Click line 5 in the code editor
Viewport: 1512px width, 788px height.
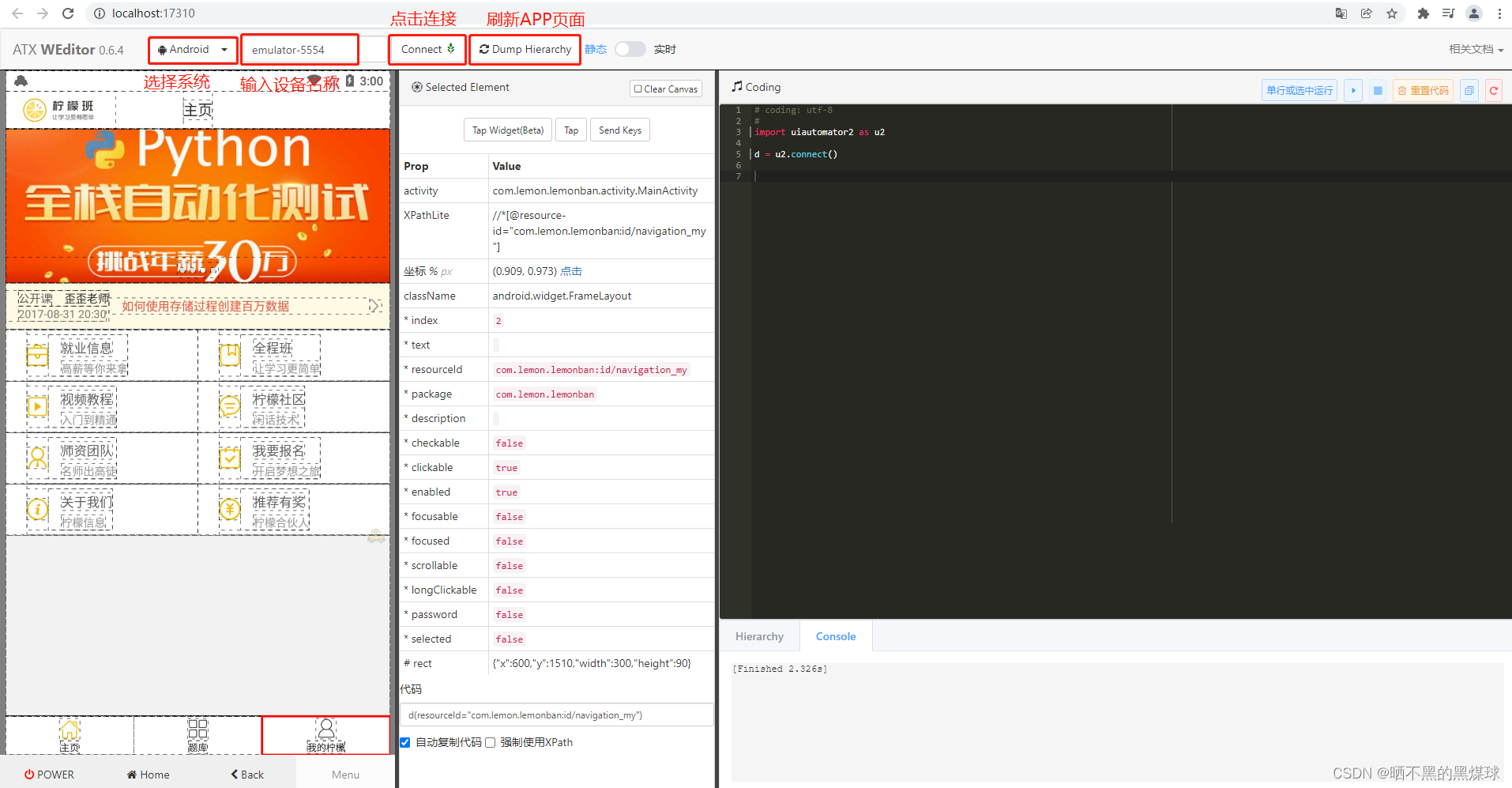pos(795,154)
